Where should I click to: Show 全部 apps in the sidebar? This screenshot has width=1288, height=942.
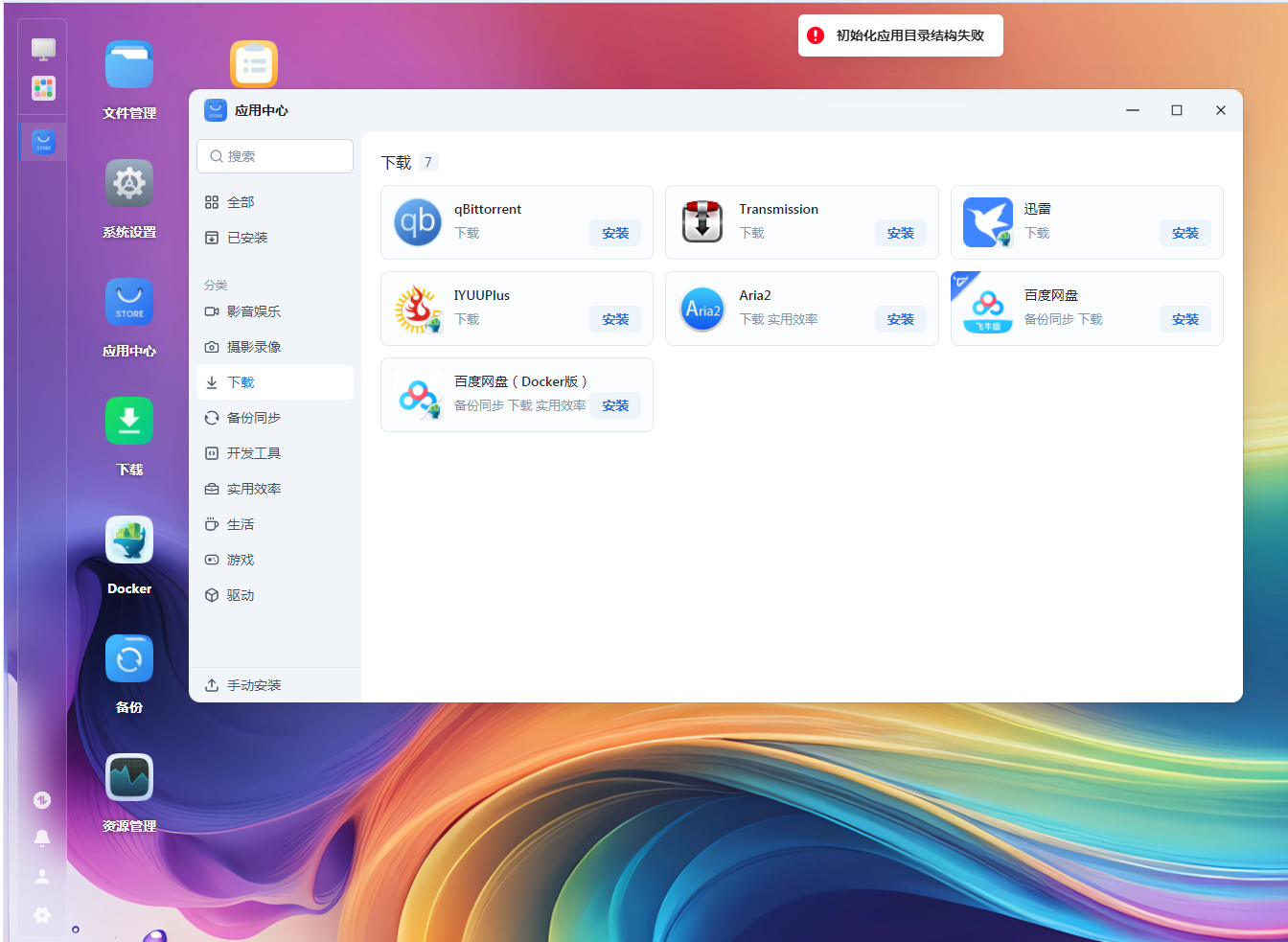275,202
